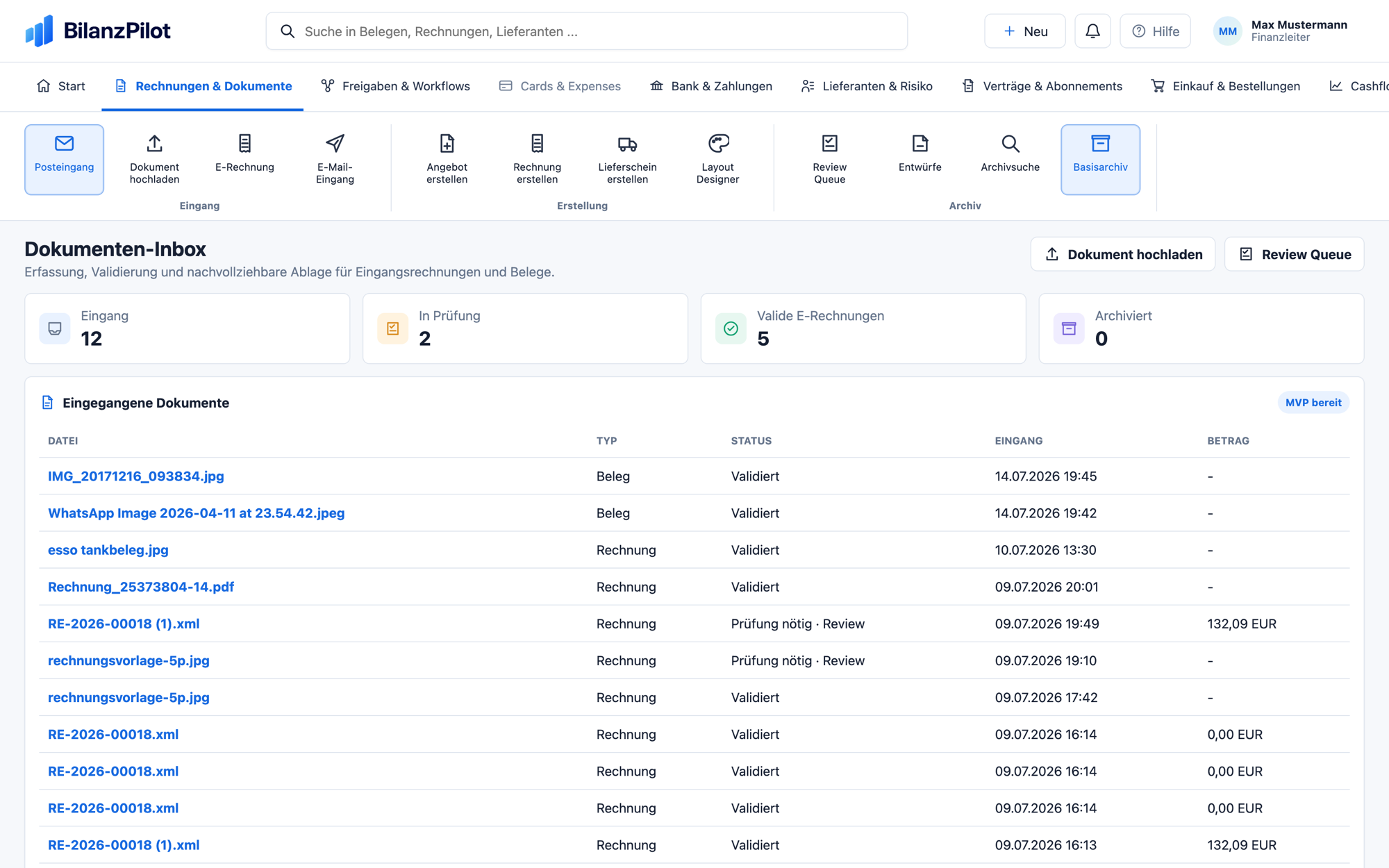Click the DATEI column header
Screen dimensions: 1389x868
[63, 441]
